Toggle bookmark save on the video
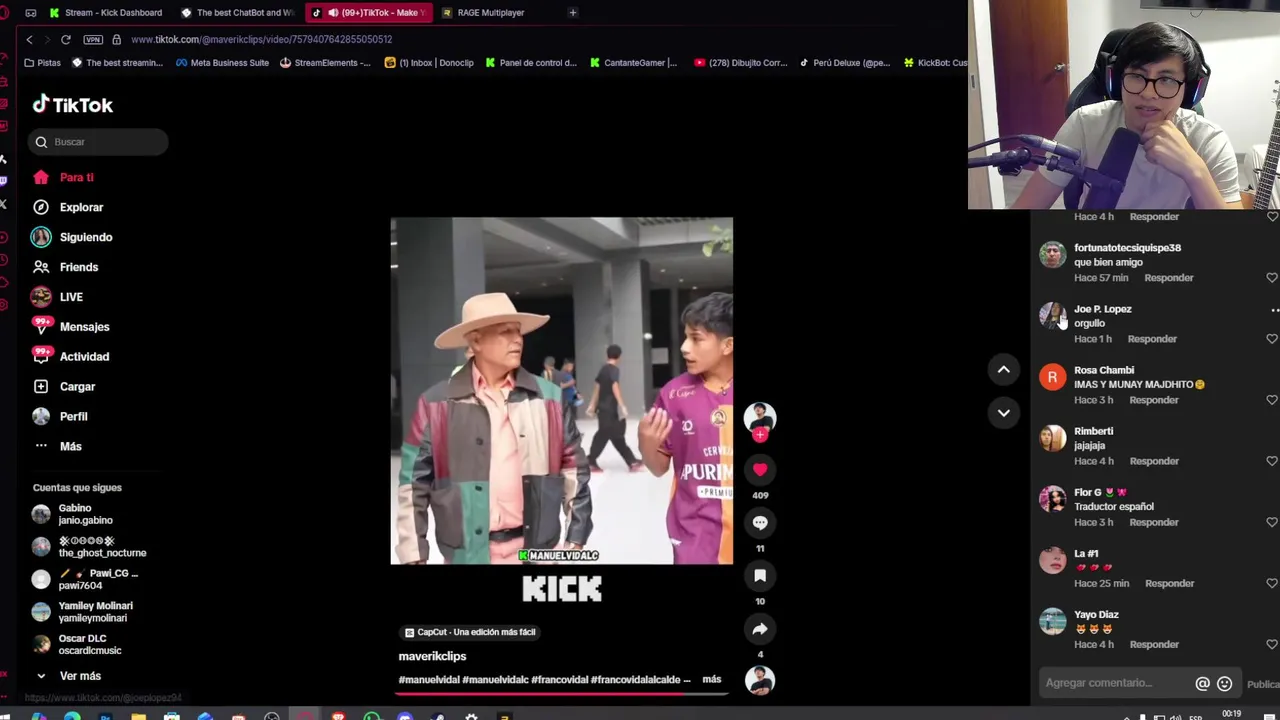 pos(760,576)
